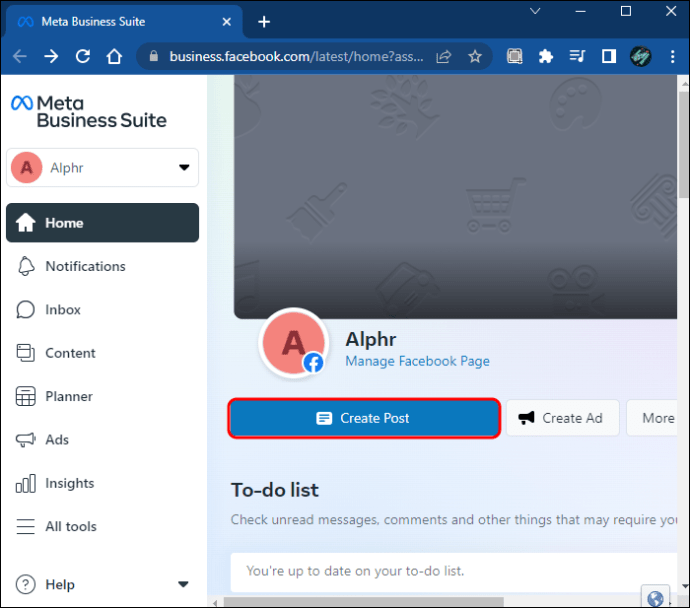Viewport: 690px width, 608px height.
Task: Click the browser extensions puzzle icon
Action: pyautogui.click(x=546, y=56)
